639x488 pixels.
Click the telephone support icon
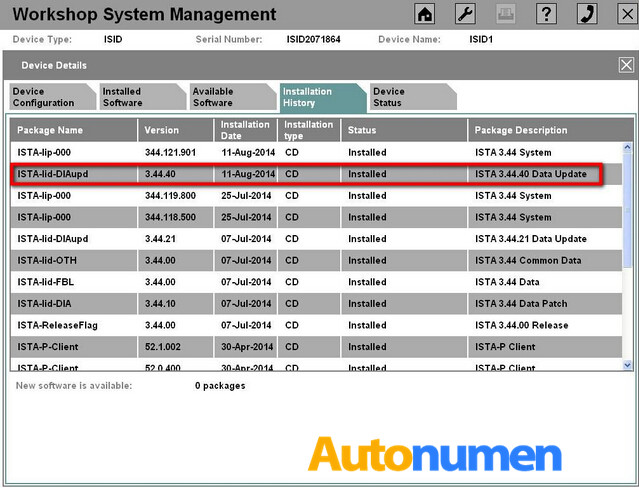[x=587, y=14]
